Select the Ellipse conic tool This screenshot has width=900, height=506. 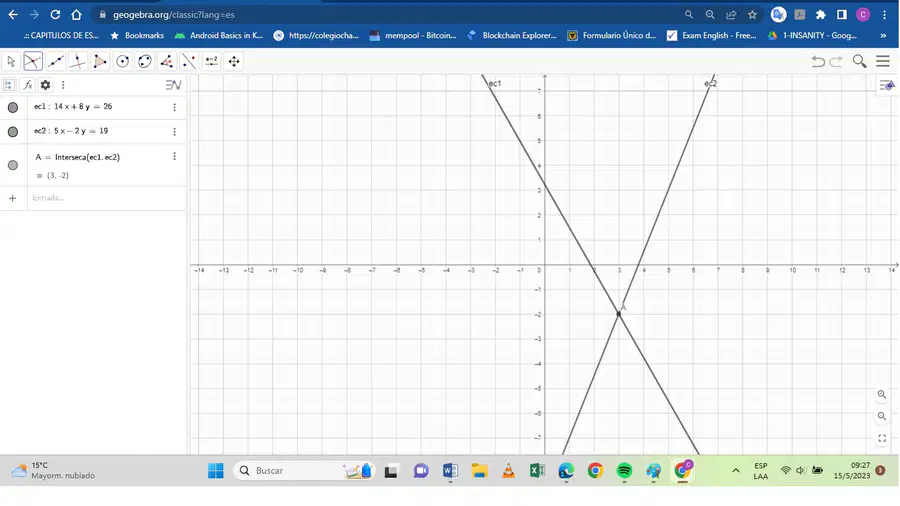click(x=145, y=61)
